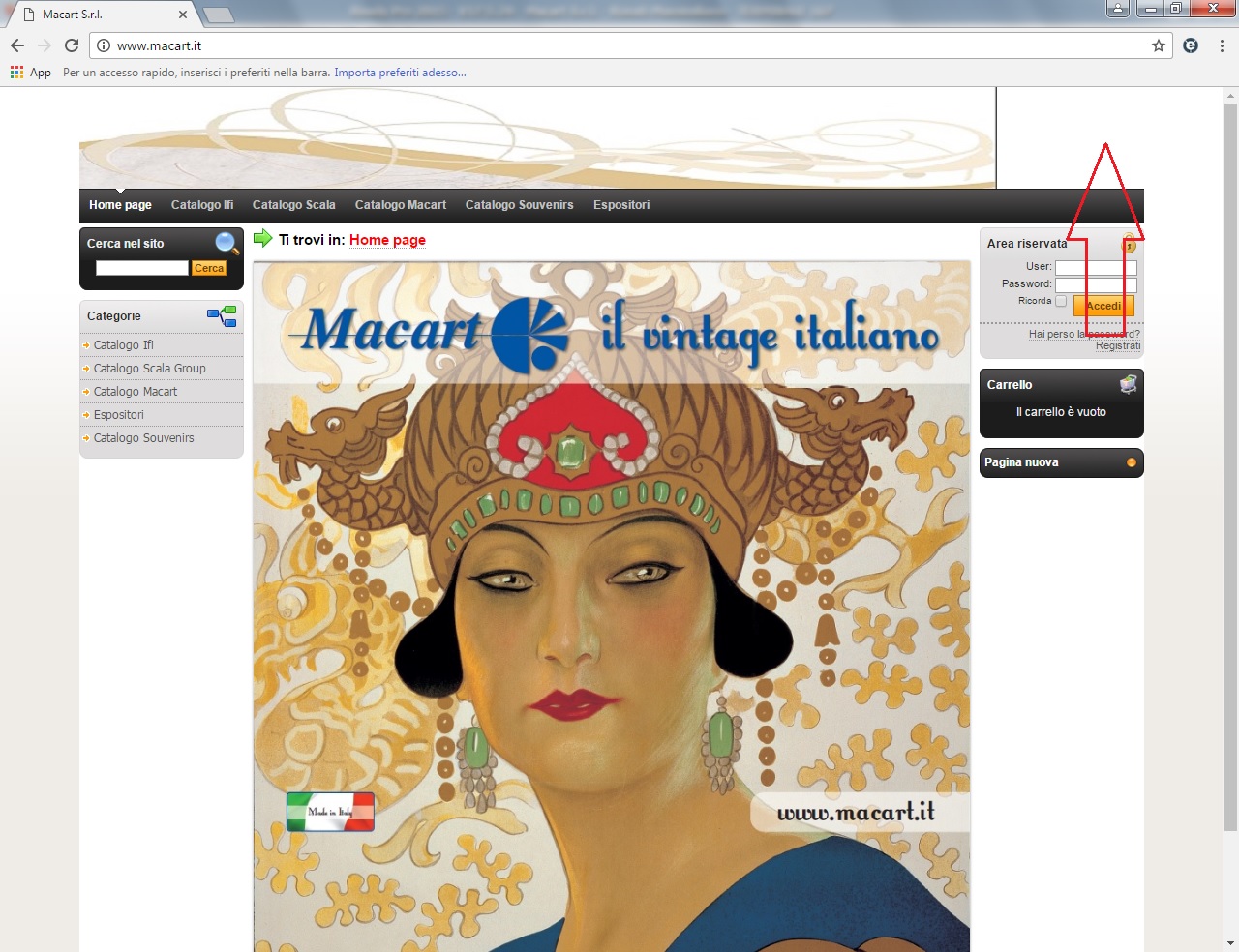
Task: Open the Chrome menu with three dots
Action: pyautogui.click(x=1222, y=45)
